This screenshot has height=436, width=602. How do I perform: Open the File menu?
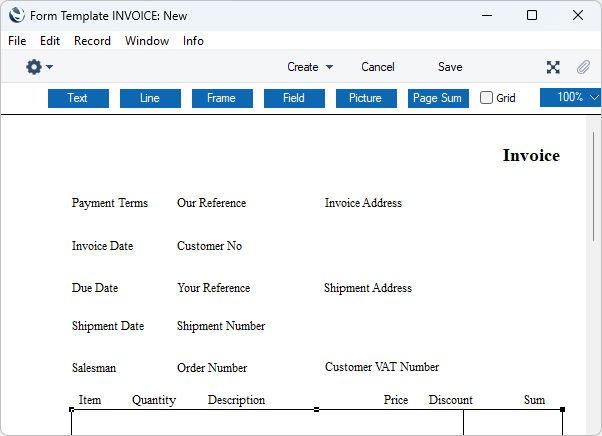tap(17, 41)
